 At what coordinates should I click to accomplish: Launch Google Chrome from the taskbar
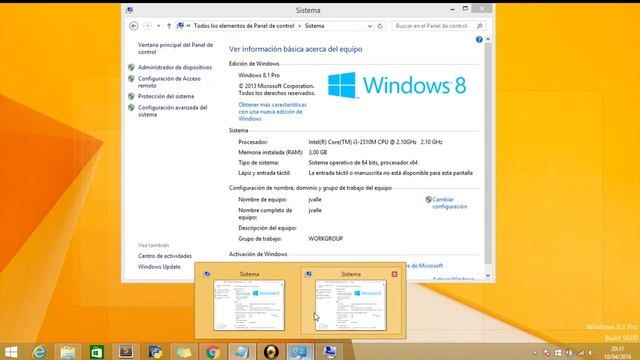(x=213, y=352)
